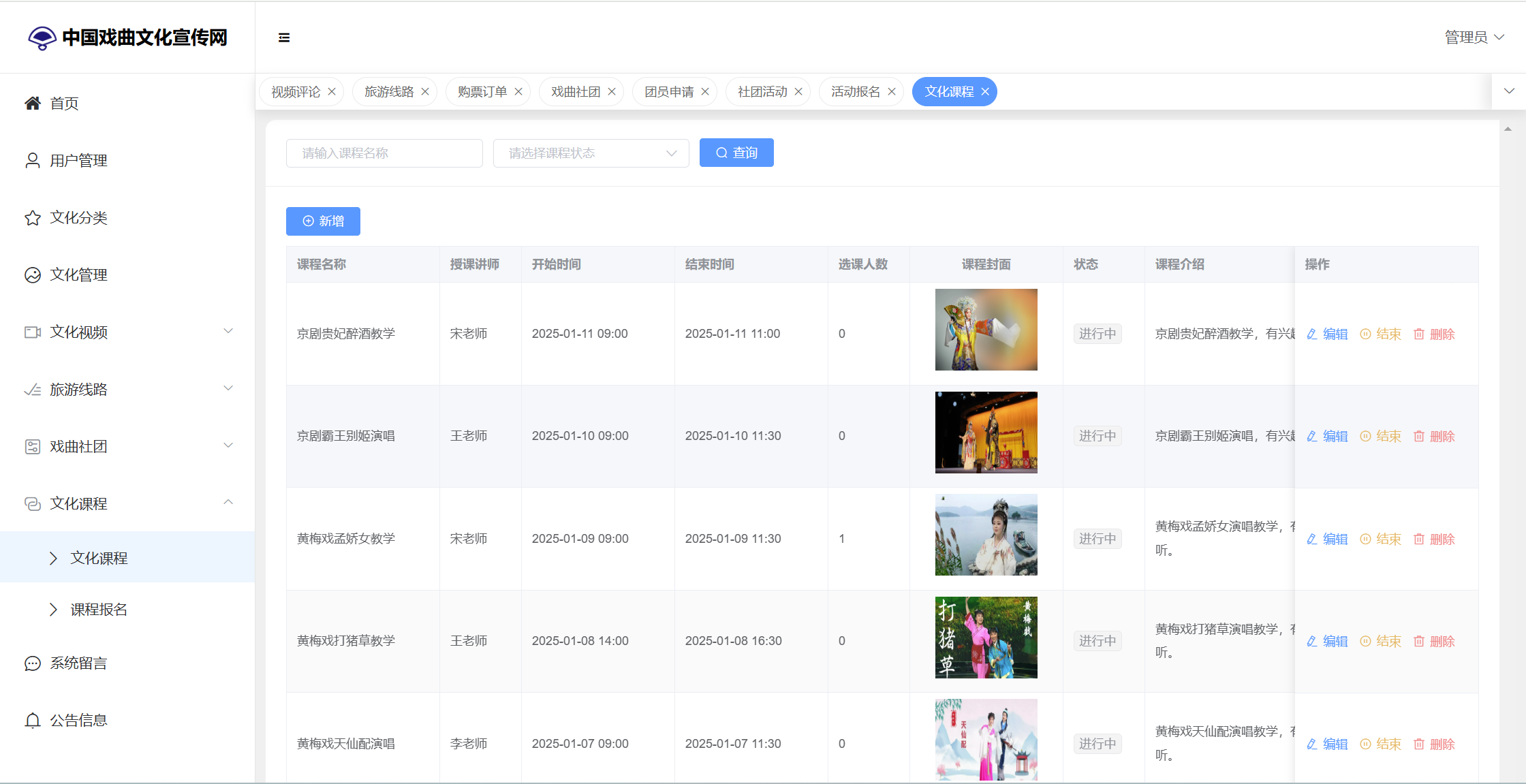This screenshot has height=784, width=1526.
Task: Close the 活动报名 tab
Action: coord(892,92)
